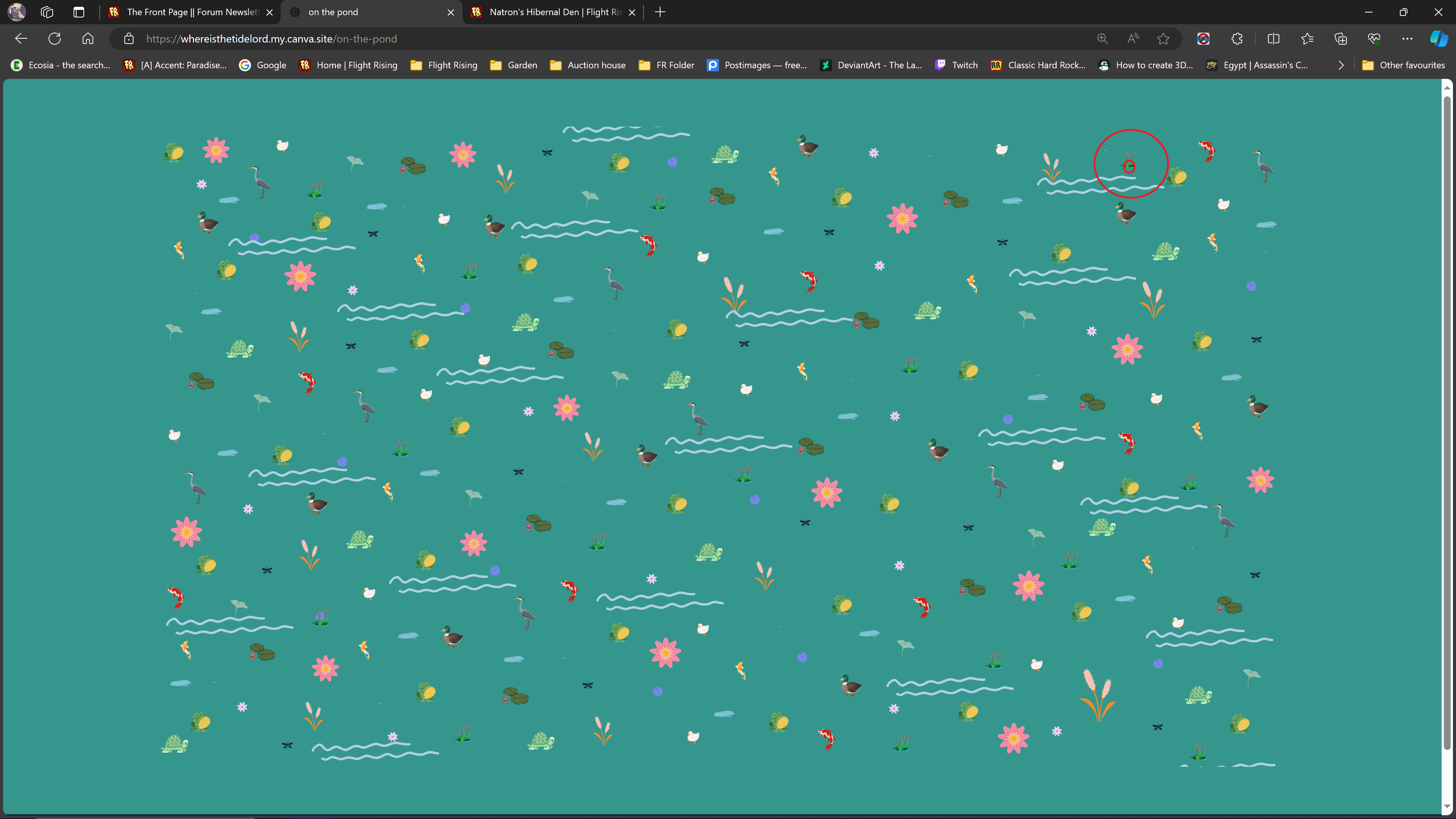Open a new tab
1456x819 pixels.
click(660, 12)
